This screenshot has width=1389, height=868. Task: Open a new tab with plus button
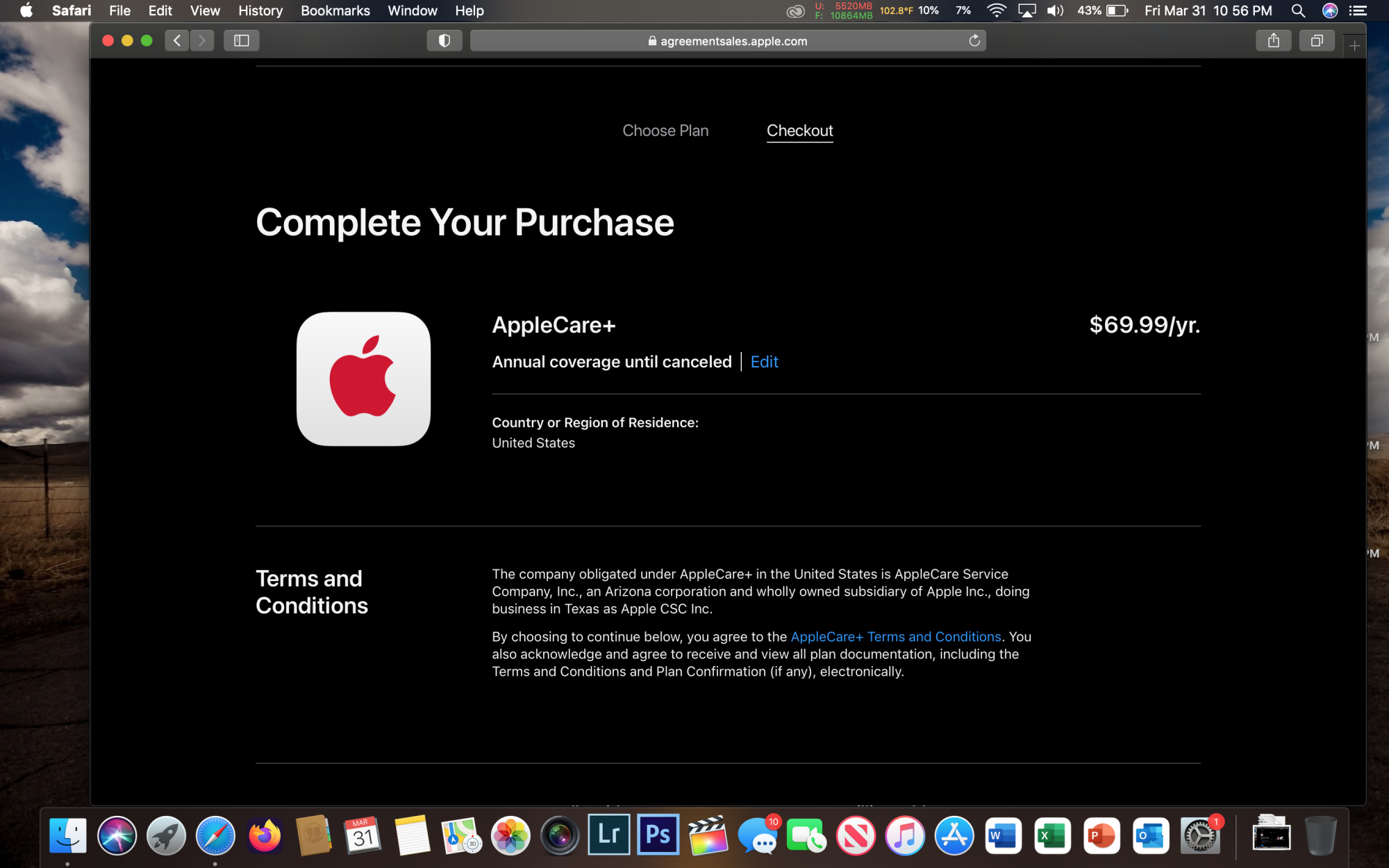[x=1354, y=46]
